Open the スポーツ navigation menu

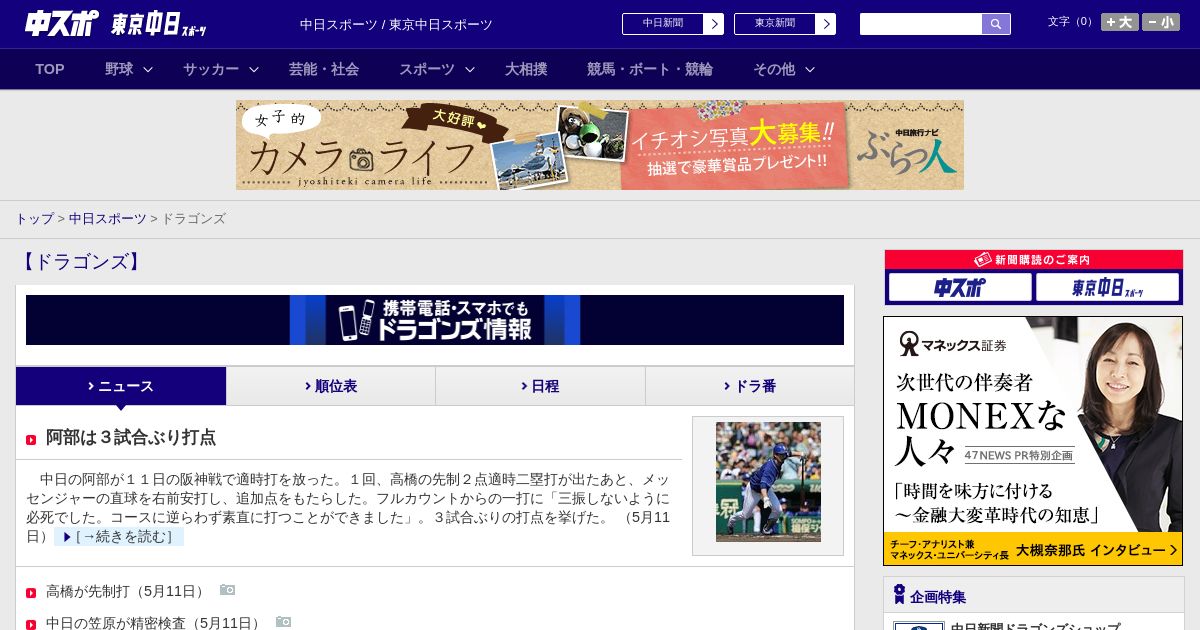427,69
